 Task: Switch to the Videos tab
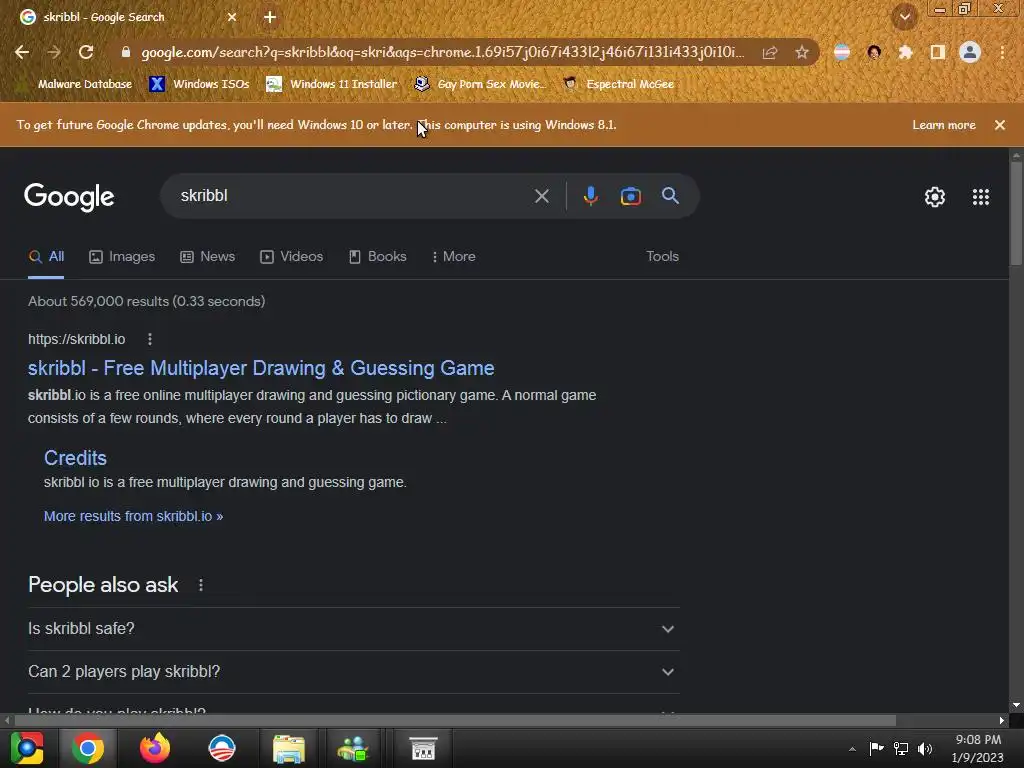click(291, 257)
